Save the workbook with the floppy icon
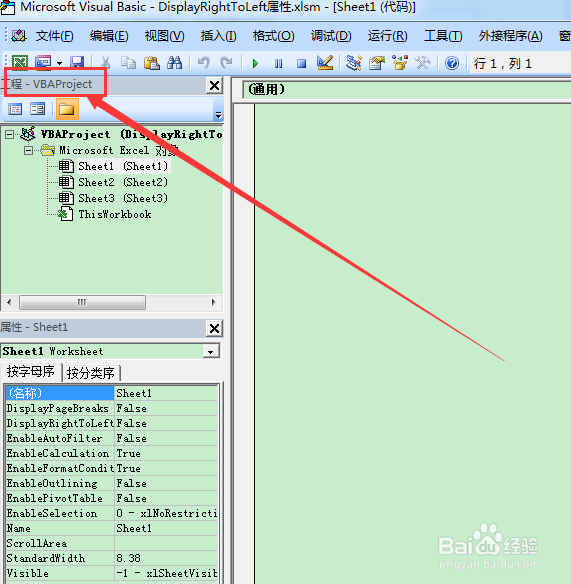 tap(77, 63)
